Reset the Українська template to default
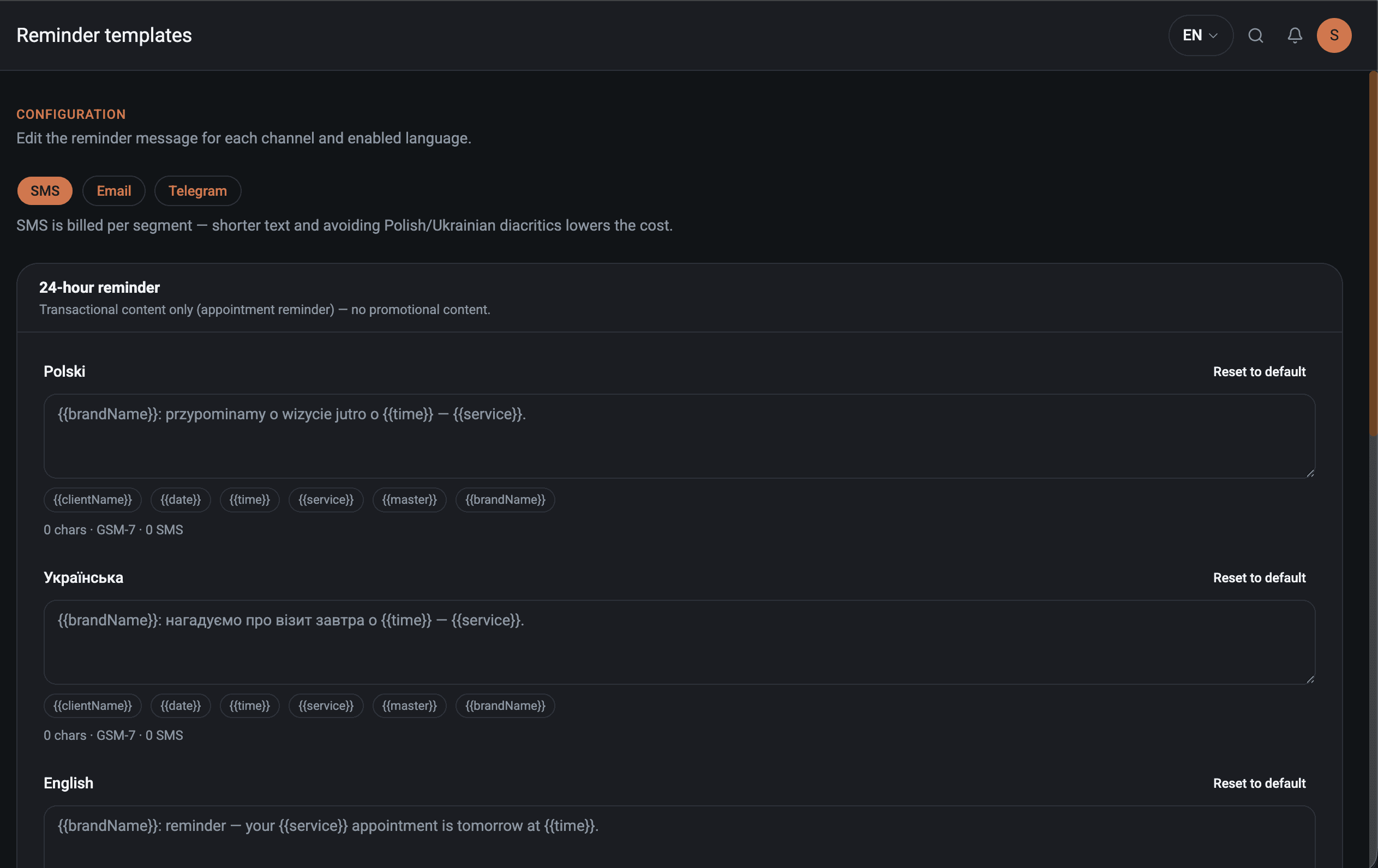 [1259, 577]
